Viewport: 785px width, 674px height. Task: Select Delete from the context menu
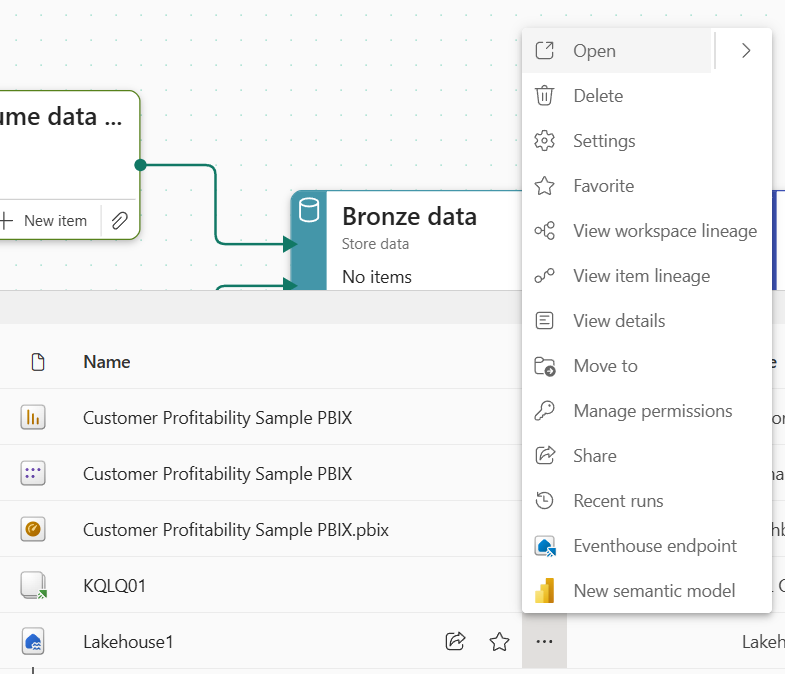(x=597, y=96)
